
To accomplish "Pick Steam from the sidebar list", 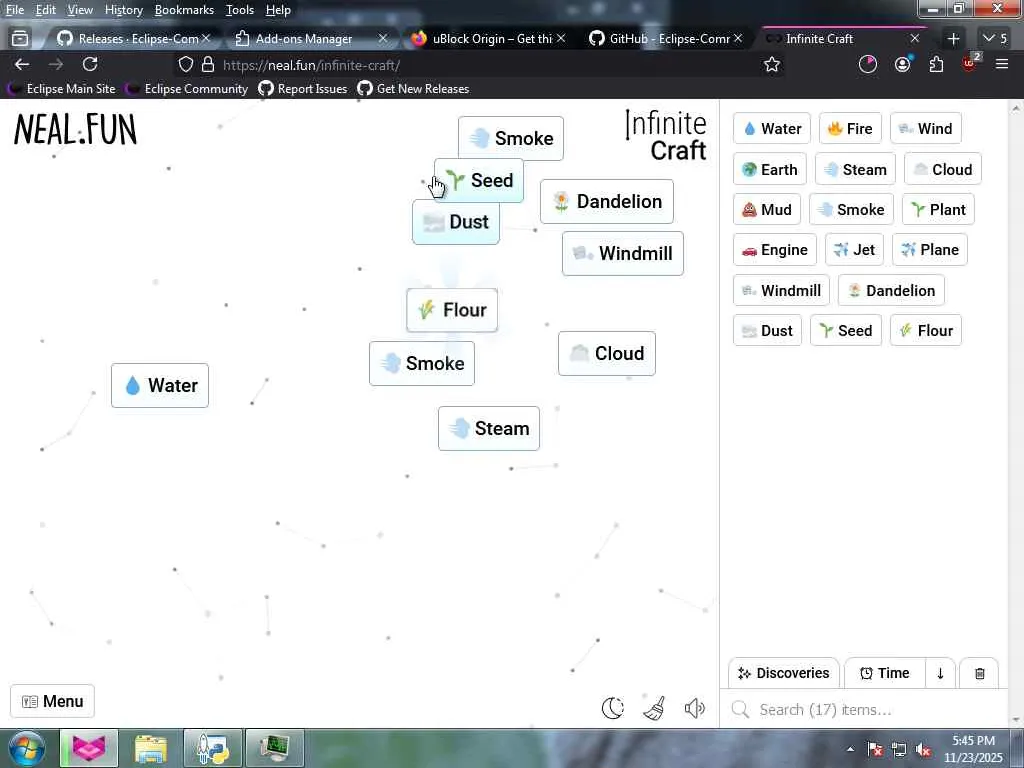I will pyautogui.click(x=855, y=170).
